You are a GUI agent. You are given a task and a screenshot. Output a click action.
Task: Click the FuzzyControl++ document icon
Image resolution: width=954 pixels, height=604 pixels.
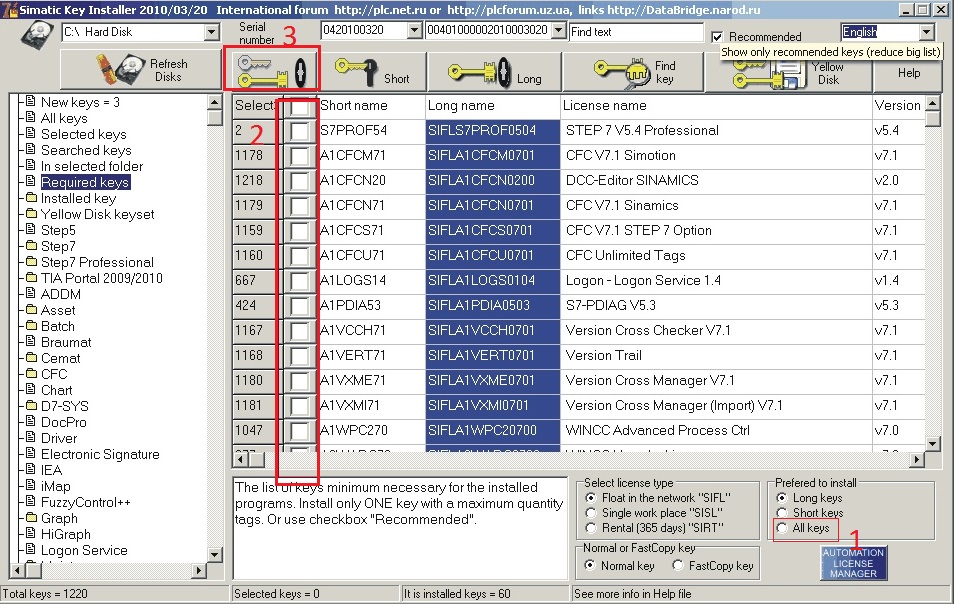[31, 501]
